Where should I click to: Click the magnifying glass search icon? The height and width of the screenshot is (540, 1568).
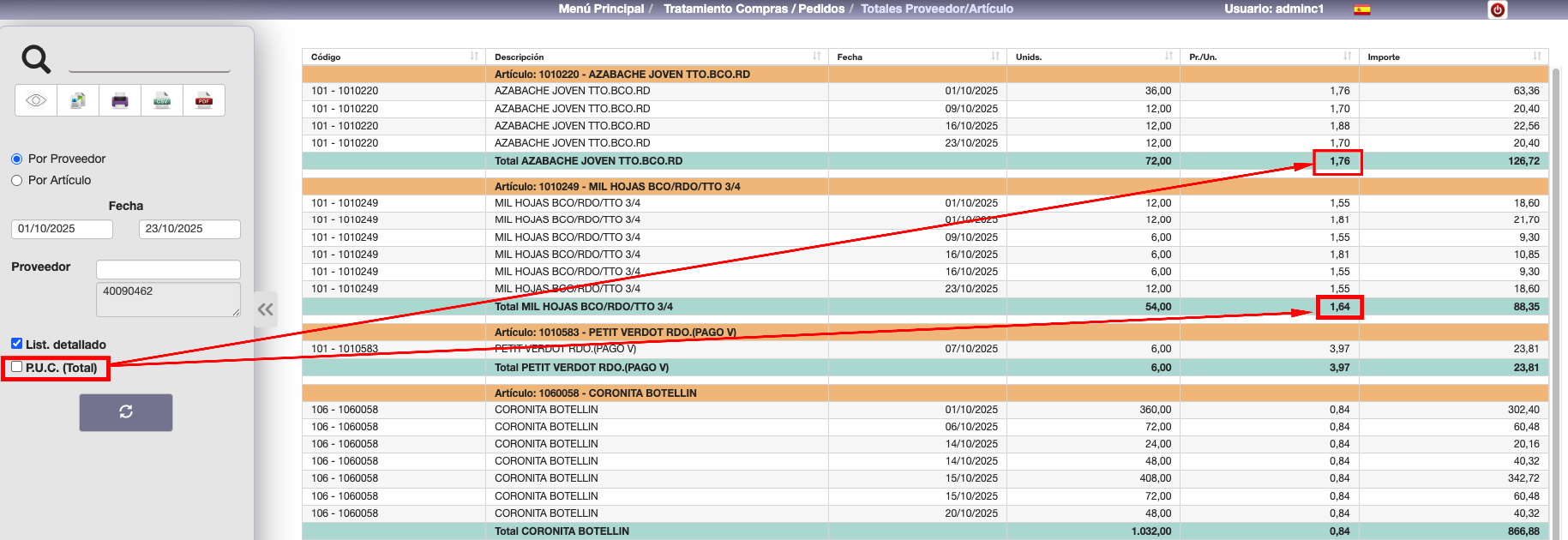tap(36, 59)
